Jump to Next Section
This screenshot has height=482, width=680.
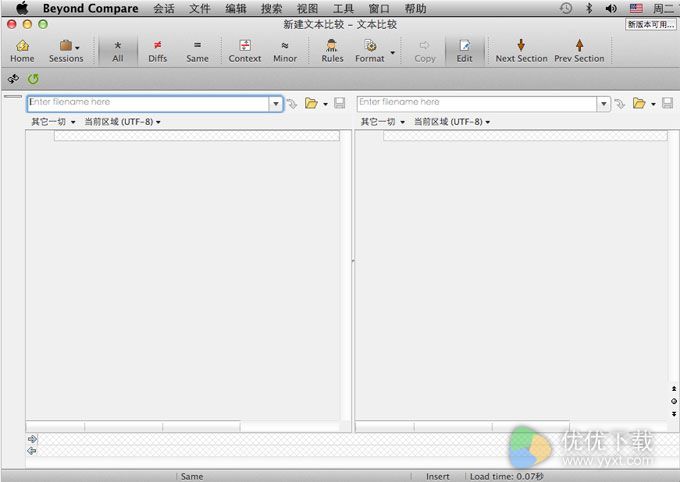(521, 51)
